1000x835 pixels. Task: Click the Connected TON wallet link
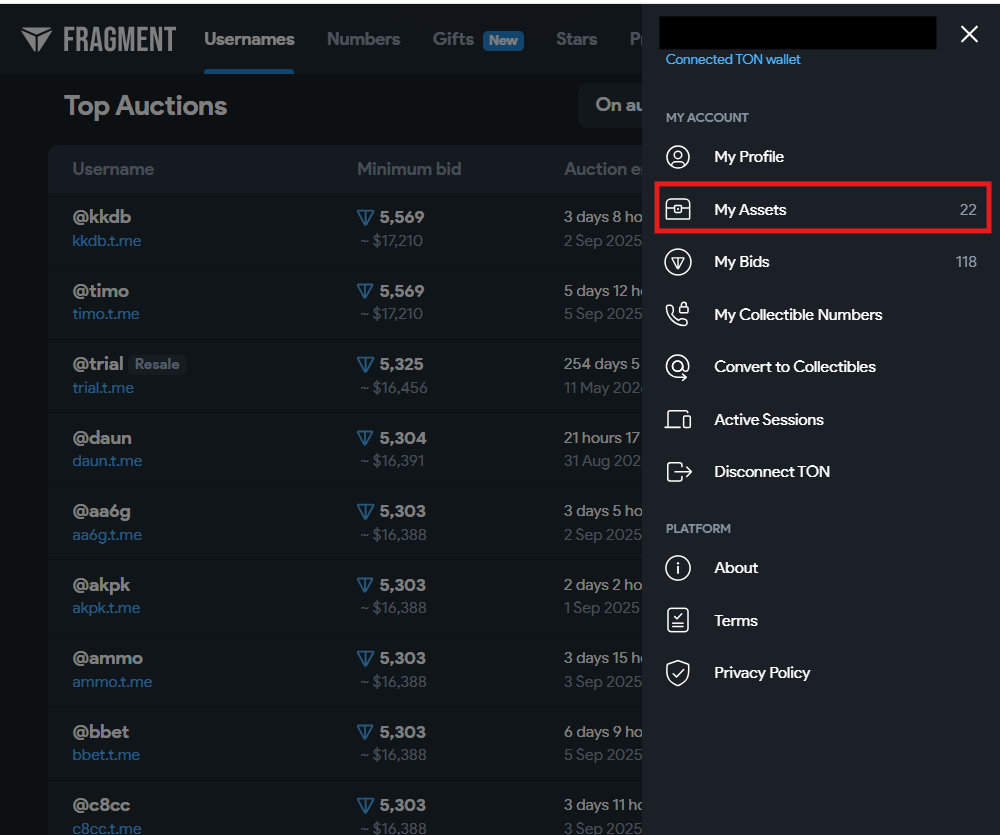tap(733, 60)
